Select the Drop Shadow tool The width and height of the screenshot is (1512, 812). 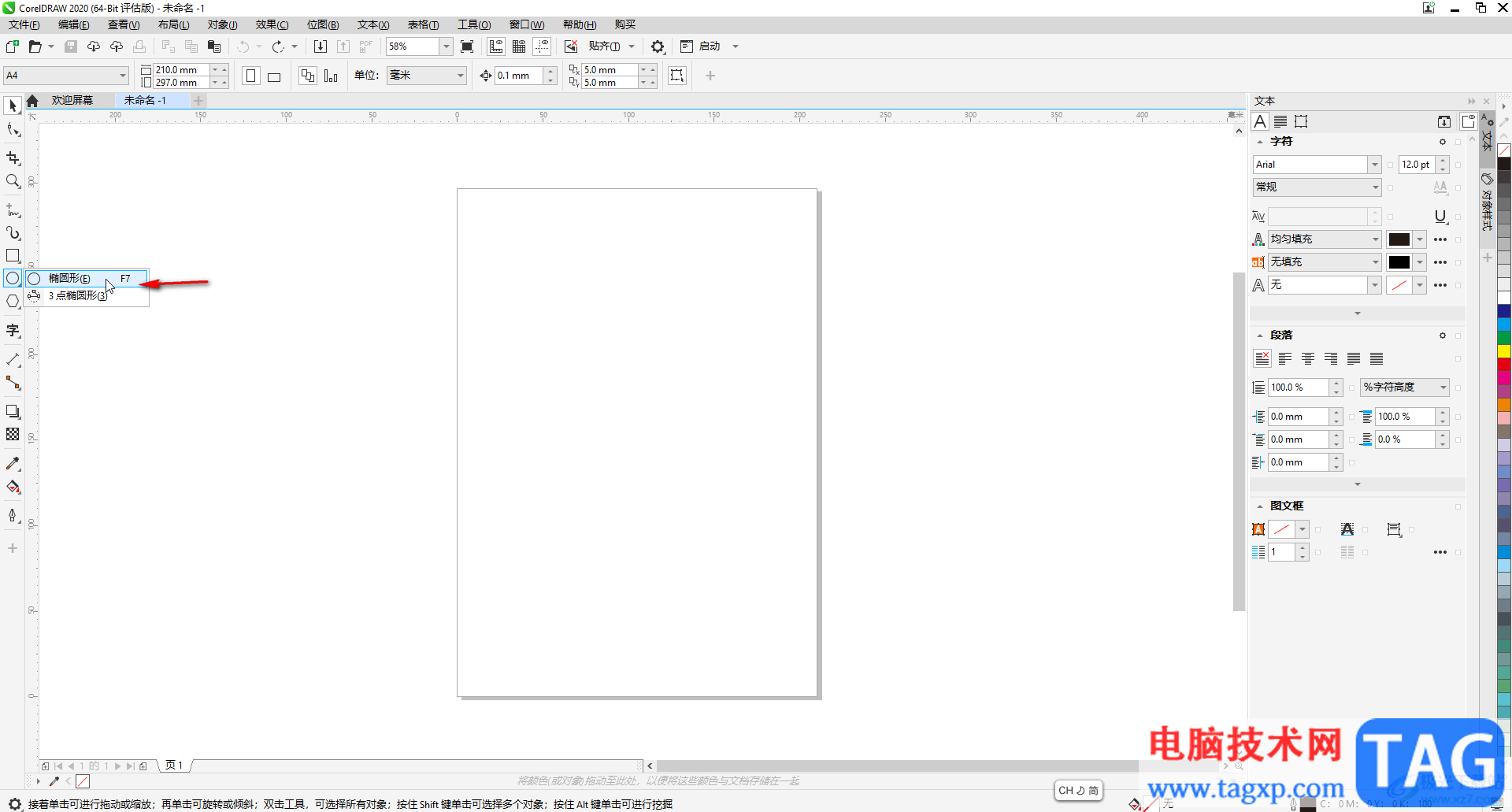coord(13,411)
